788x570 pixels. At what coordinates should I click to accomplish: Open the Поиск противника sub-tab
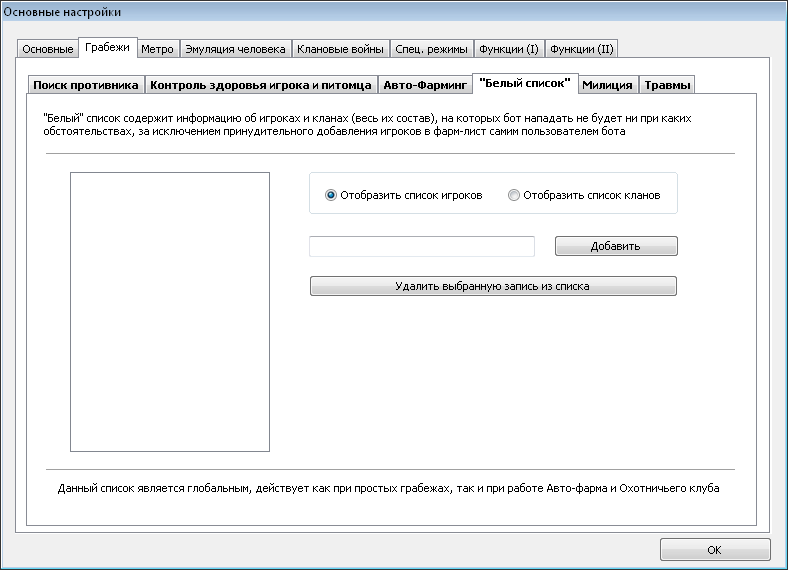[86, 85]
